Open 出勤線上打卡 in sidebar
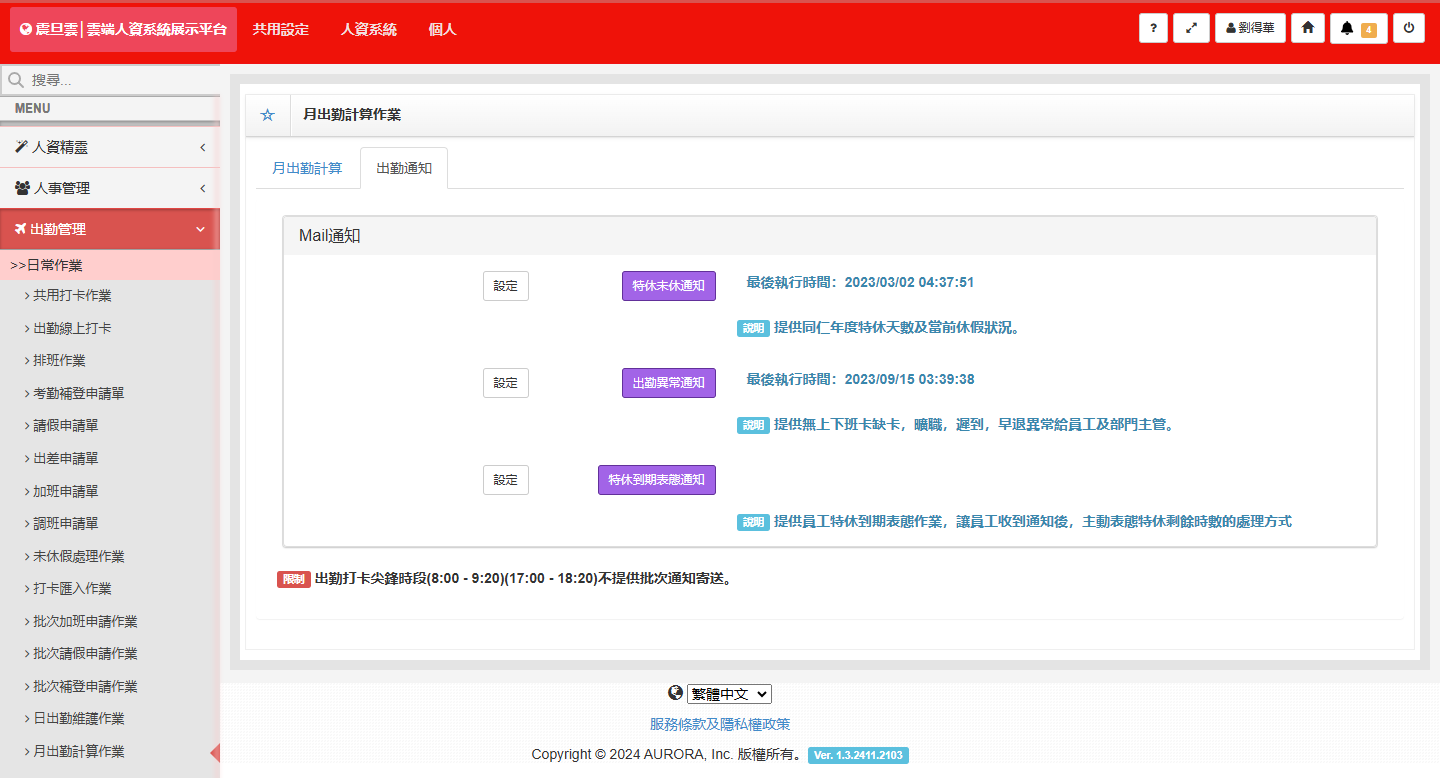This screenshot has width=1440, height=778. (x=72, y=328)
